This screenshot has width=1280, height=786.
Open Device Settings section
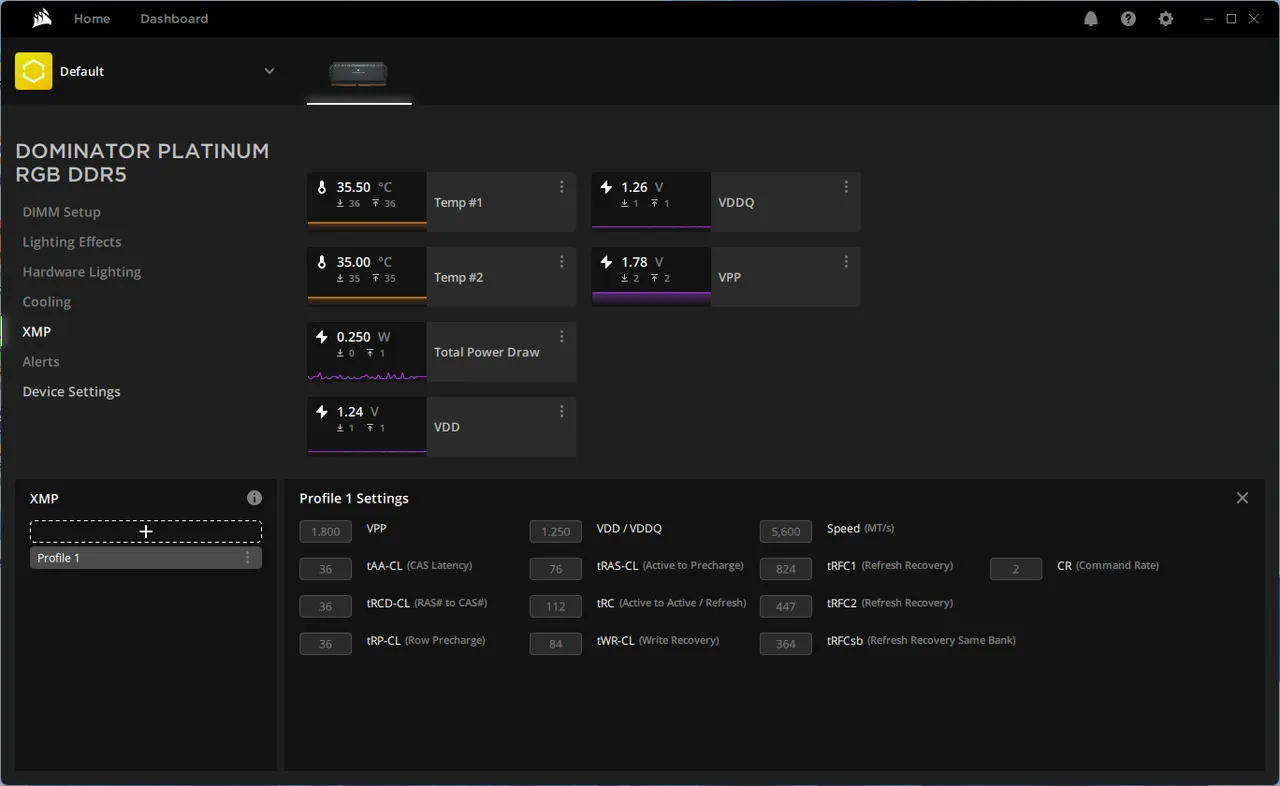72,392
